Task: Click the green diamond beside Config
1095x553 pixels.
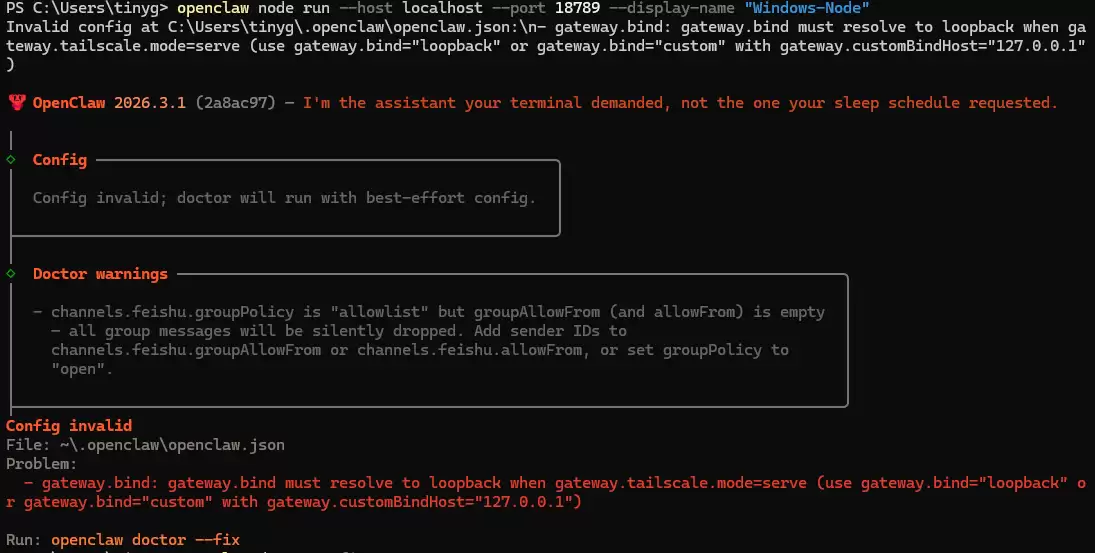Action: [11, 160]
